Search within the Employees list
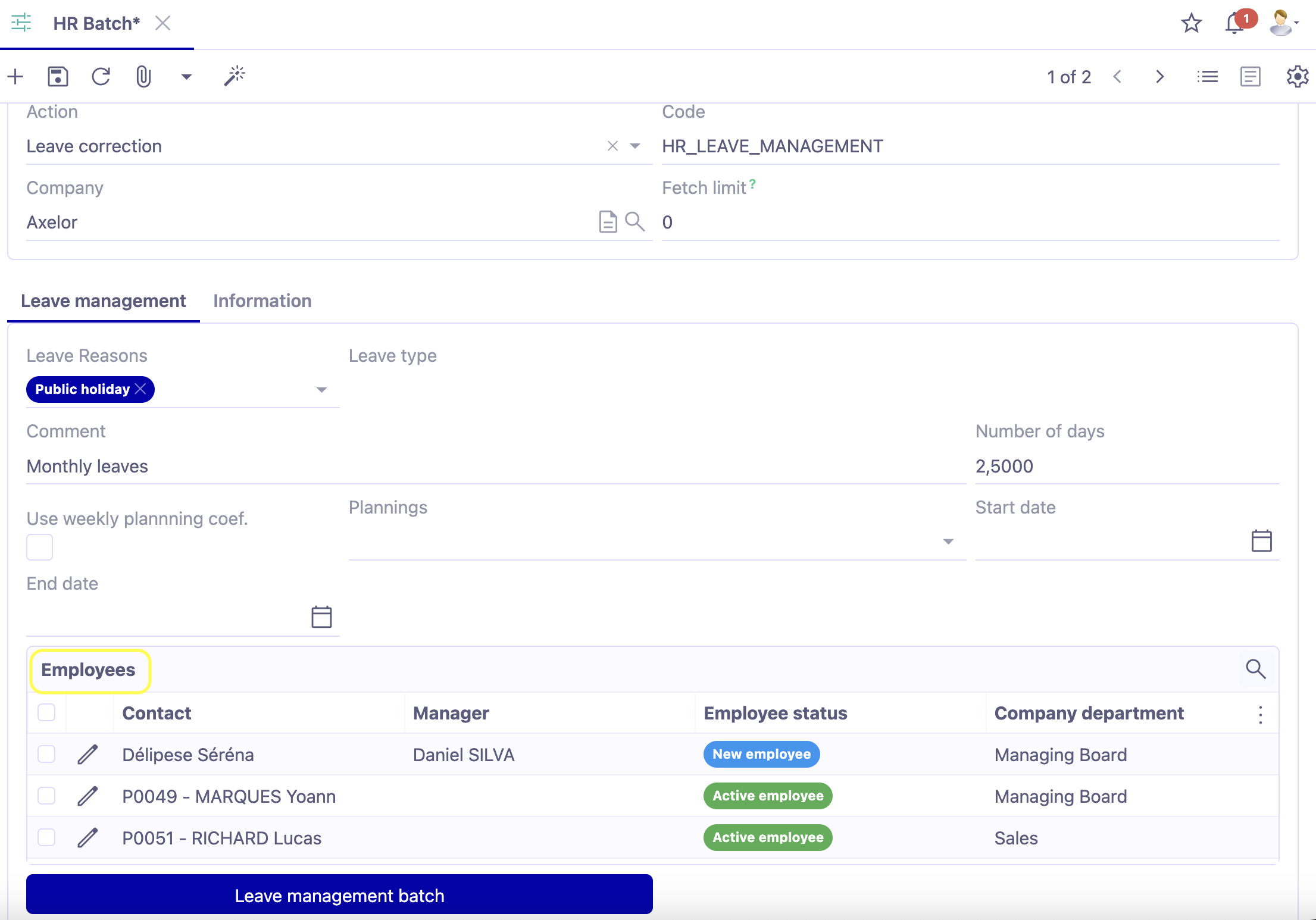Screen dimensions: 1316x920 (x=1256, y=669)
